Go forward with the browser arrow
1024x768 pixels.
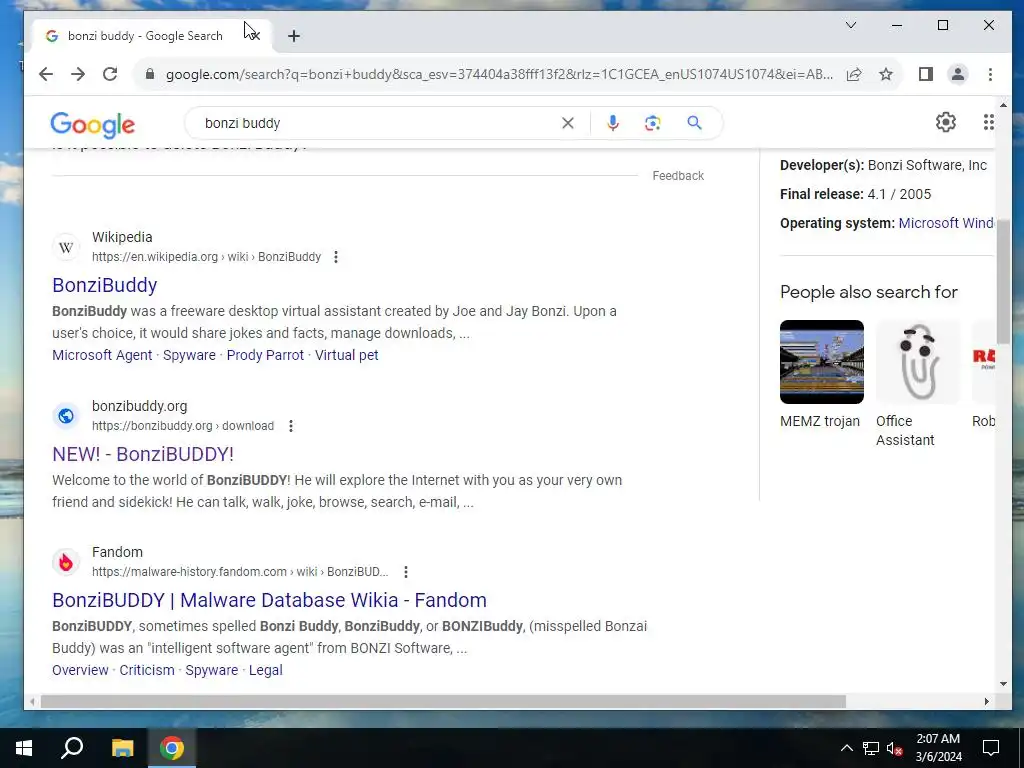[x=78, y=74]
